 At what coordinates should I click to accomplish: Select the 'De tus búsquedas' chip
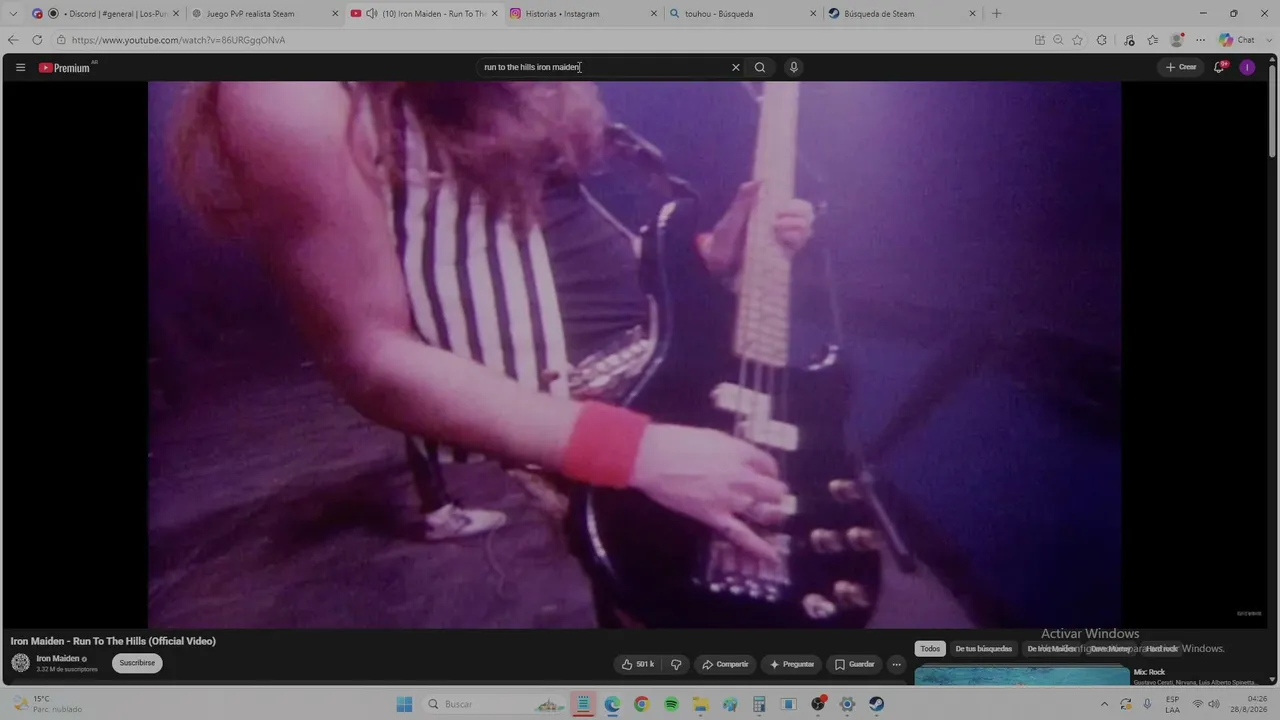click(x=984, y=649)
